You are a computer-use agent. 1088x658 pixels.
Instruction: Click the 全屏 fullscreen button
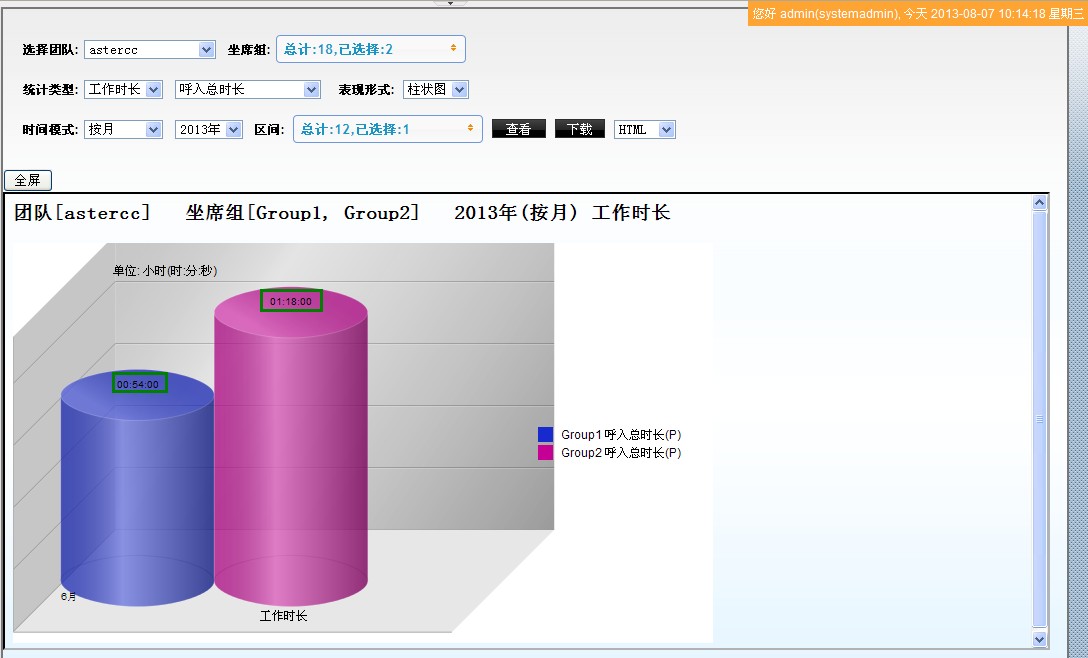(28, 180)
